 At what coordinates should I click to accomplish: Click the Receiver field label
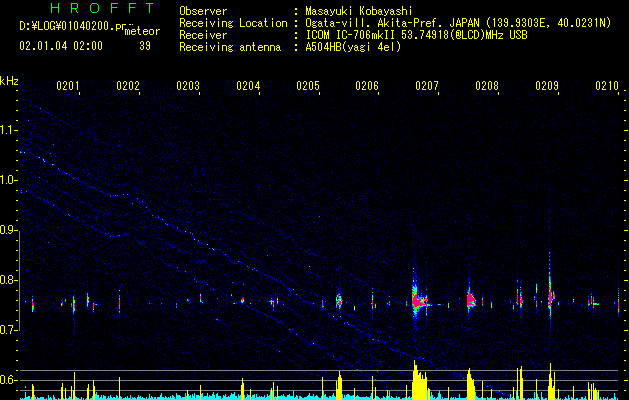click(x=203, y=35)
